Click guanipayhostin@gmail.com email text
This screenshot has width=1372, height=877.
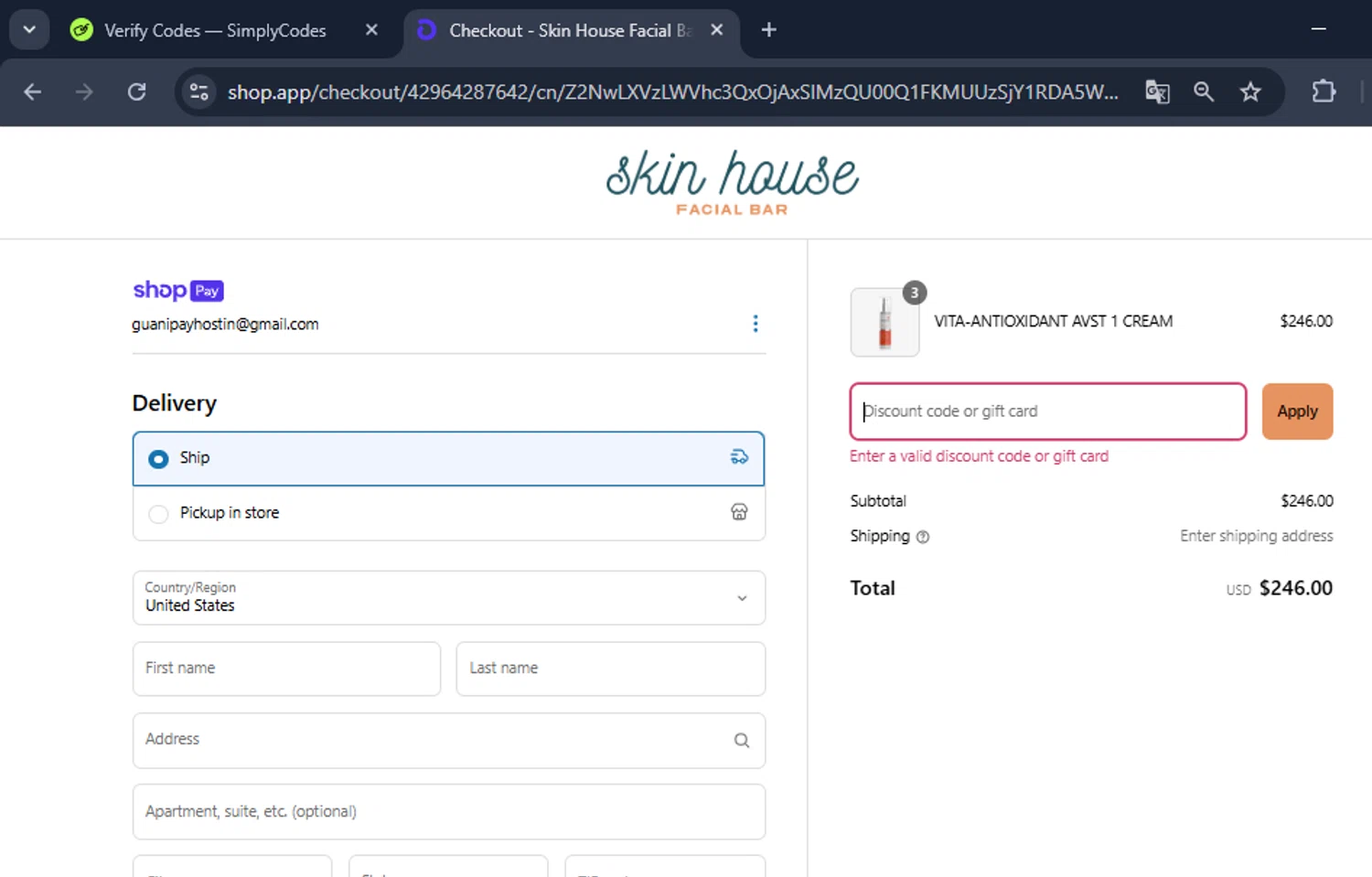click(225, 325)
